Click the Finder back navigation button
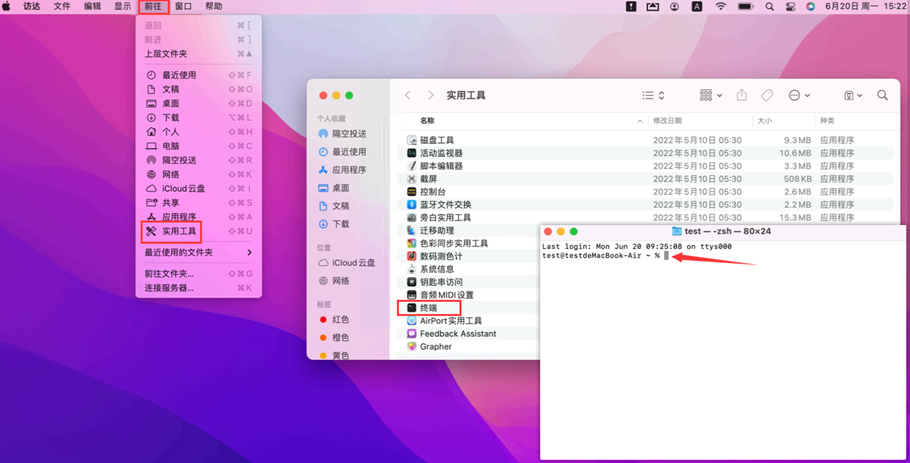910x463 pixels. (x=408, y=95)
